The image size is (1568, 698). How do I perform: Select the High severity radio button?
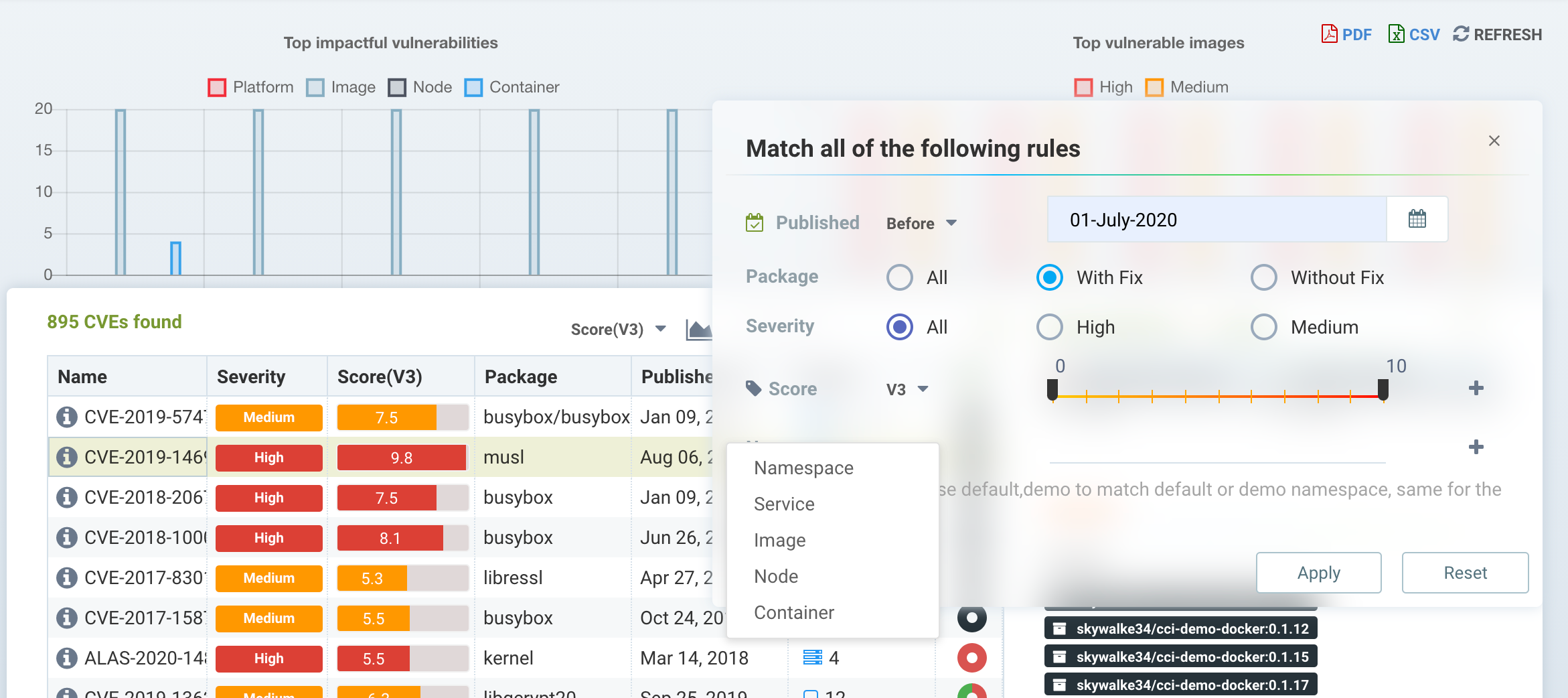1050,327
